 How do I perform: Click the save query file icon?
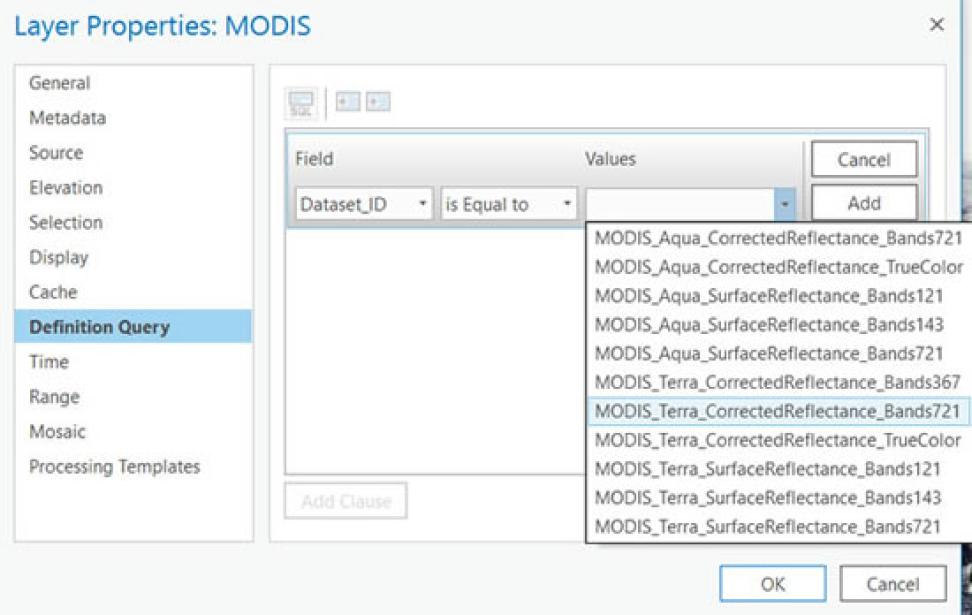coord(378,101)
